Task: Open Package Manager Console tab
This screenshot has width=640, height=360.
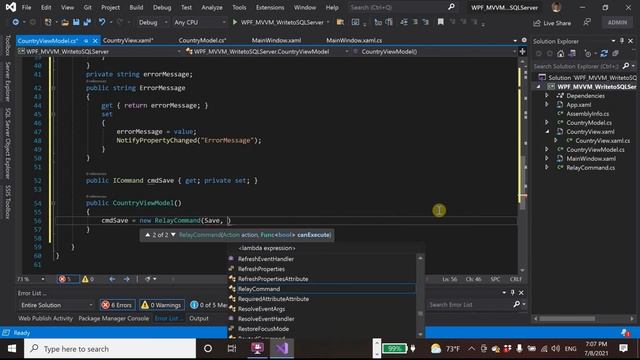Action: click(114, 318)
